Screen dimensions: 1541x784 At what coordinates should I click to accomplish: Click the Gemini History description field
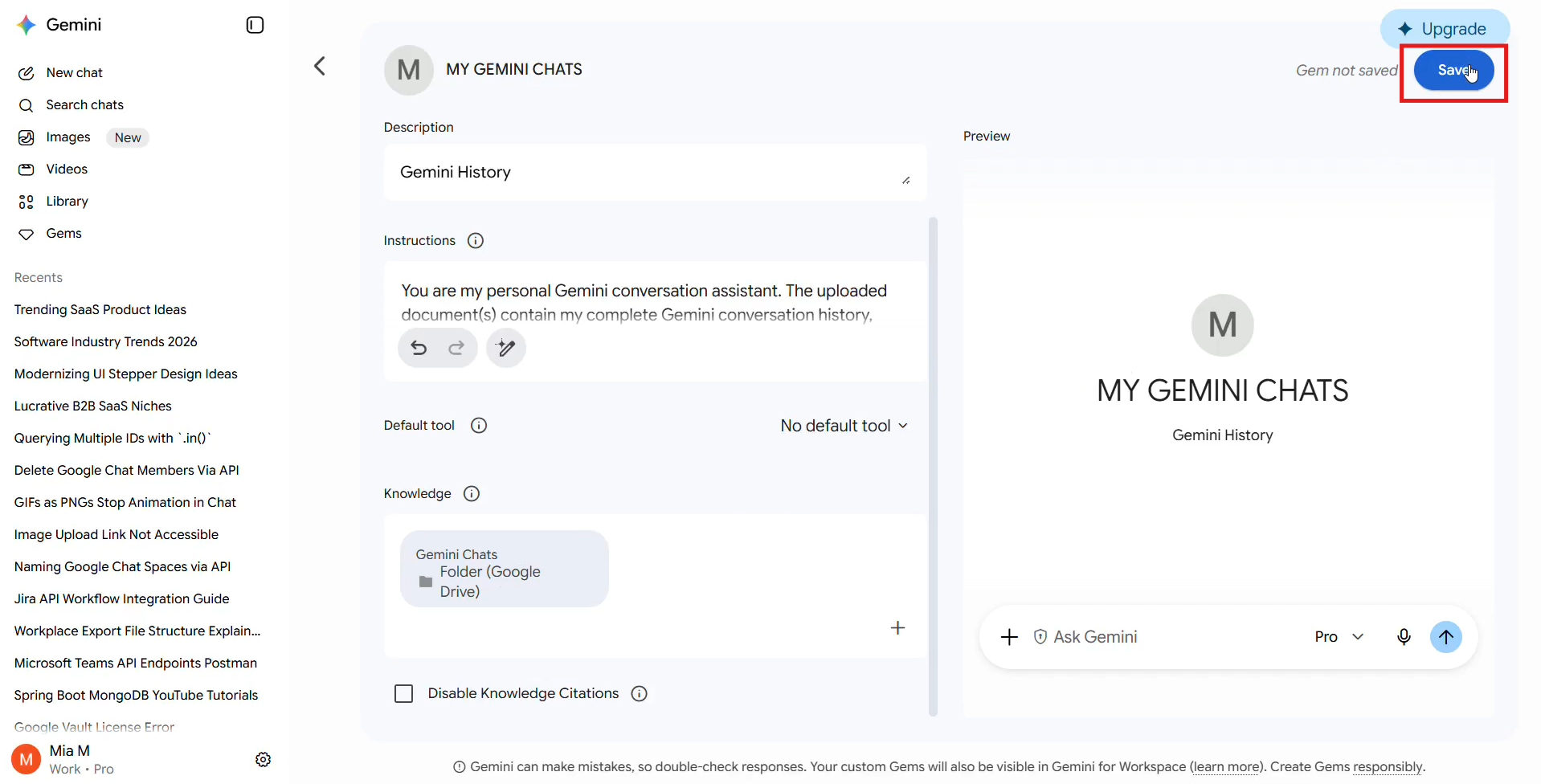(x=655, y=173)
